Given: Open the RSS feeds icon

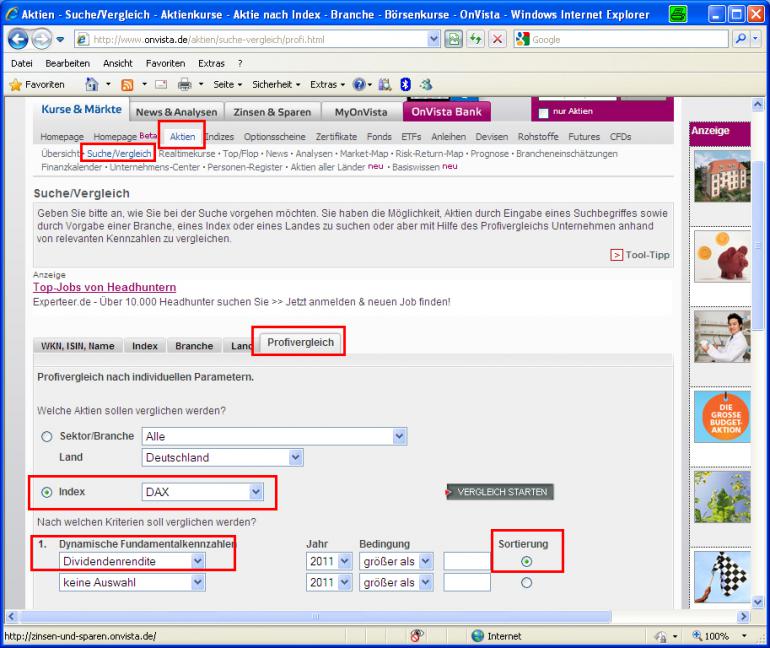Looking at the screenshot, I should tap(127, 85).
